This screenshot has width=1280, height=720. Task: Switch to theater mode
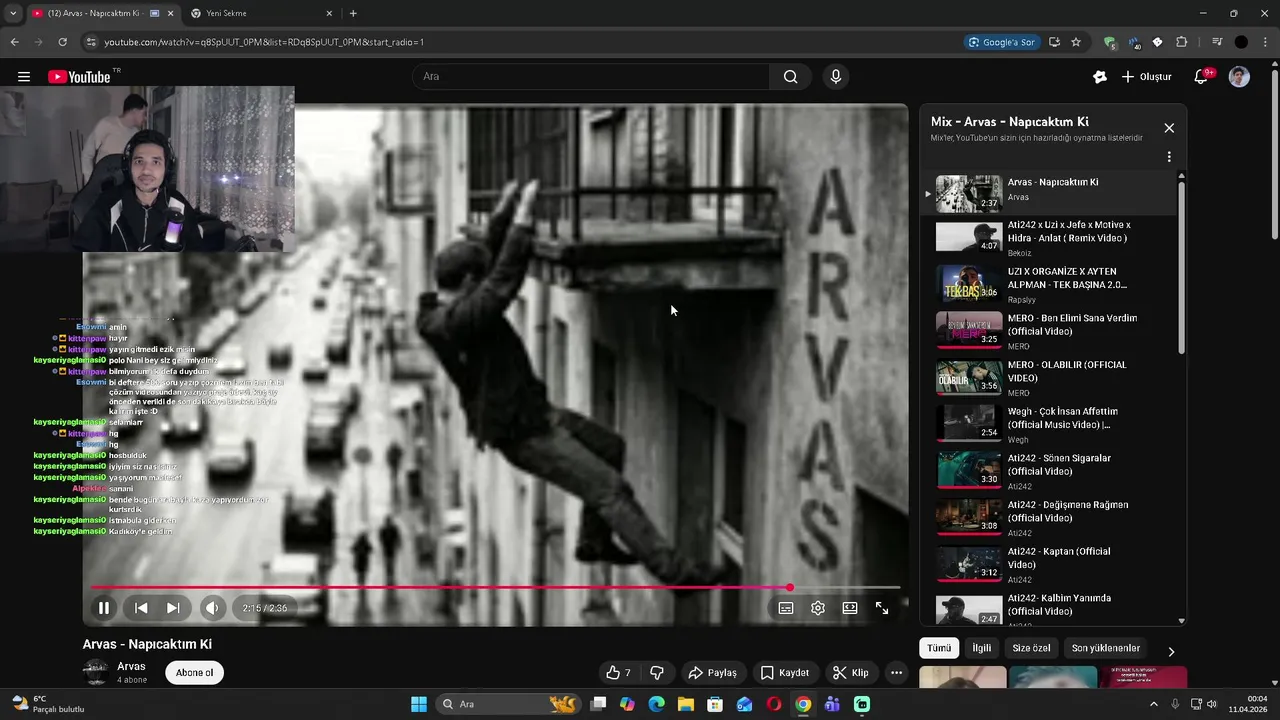[850, 608]
